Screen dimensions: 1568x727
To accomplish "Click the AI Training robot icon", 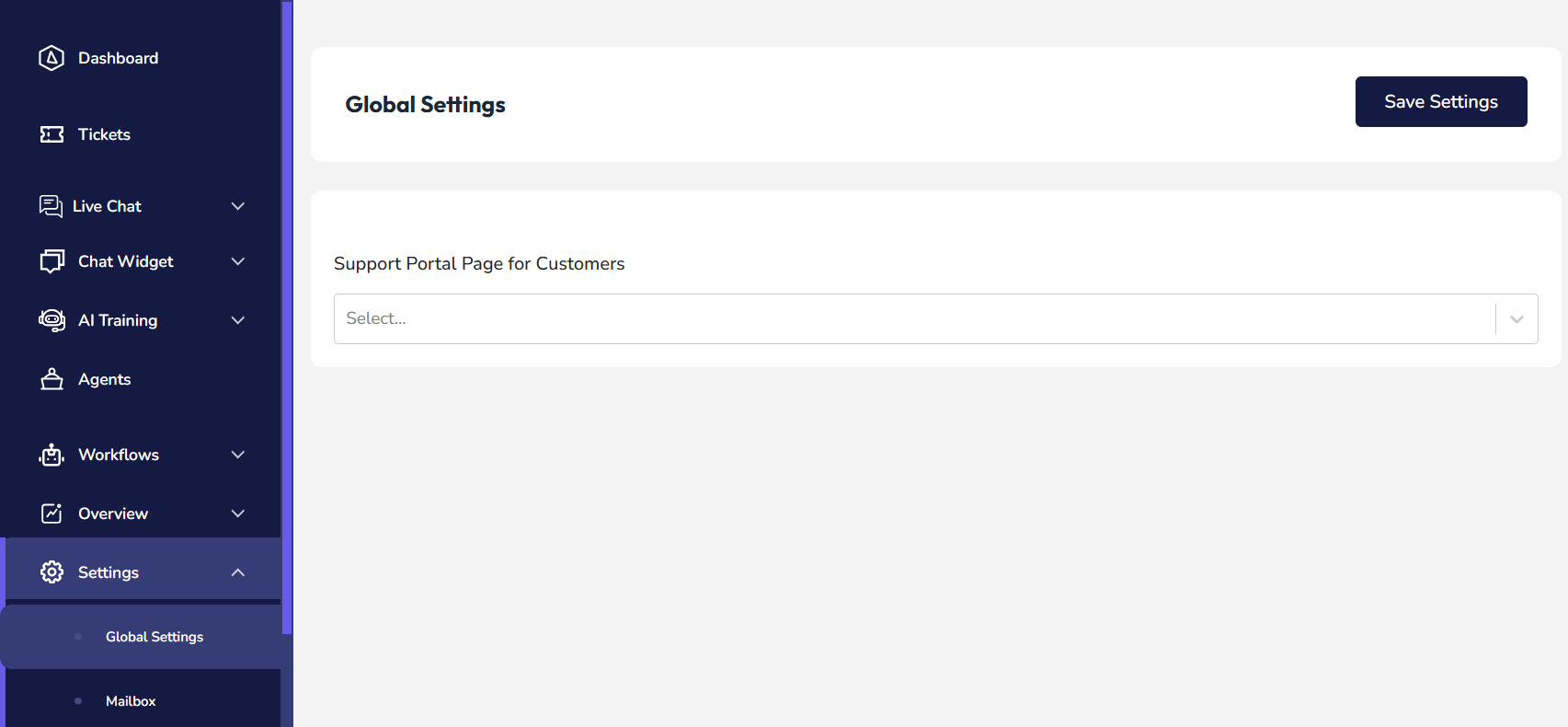I will (52, 320).
